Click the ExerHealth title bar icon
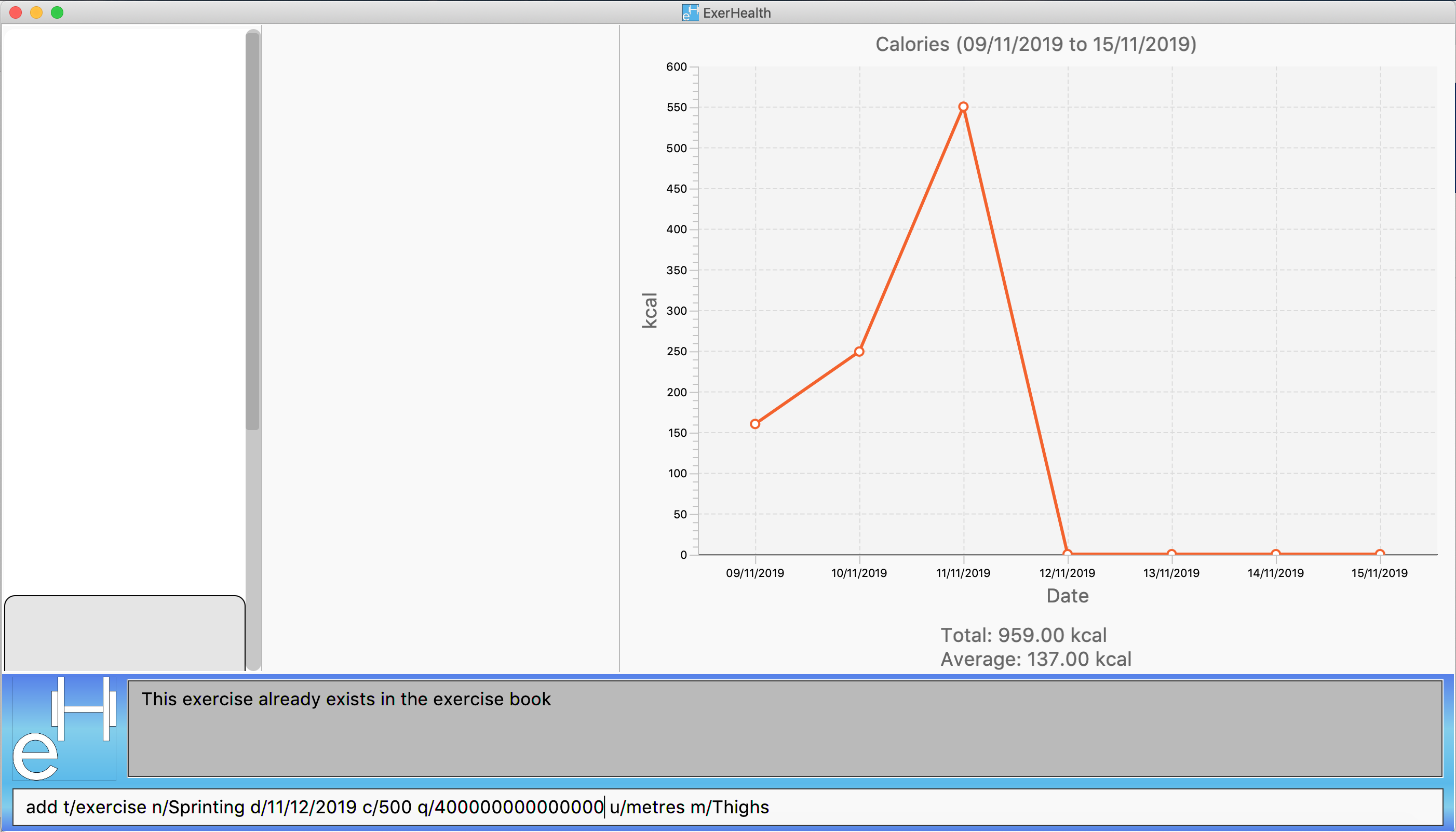The width and height of the screenshot is (1456, 832). coord(690,12)
